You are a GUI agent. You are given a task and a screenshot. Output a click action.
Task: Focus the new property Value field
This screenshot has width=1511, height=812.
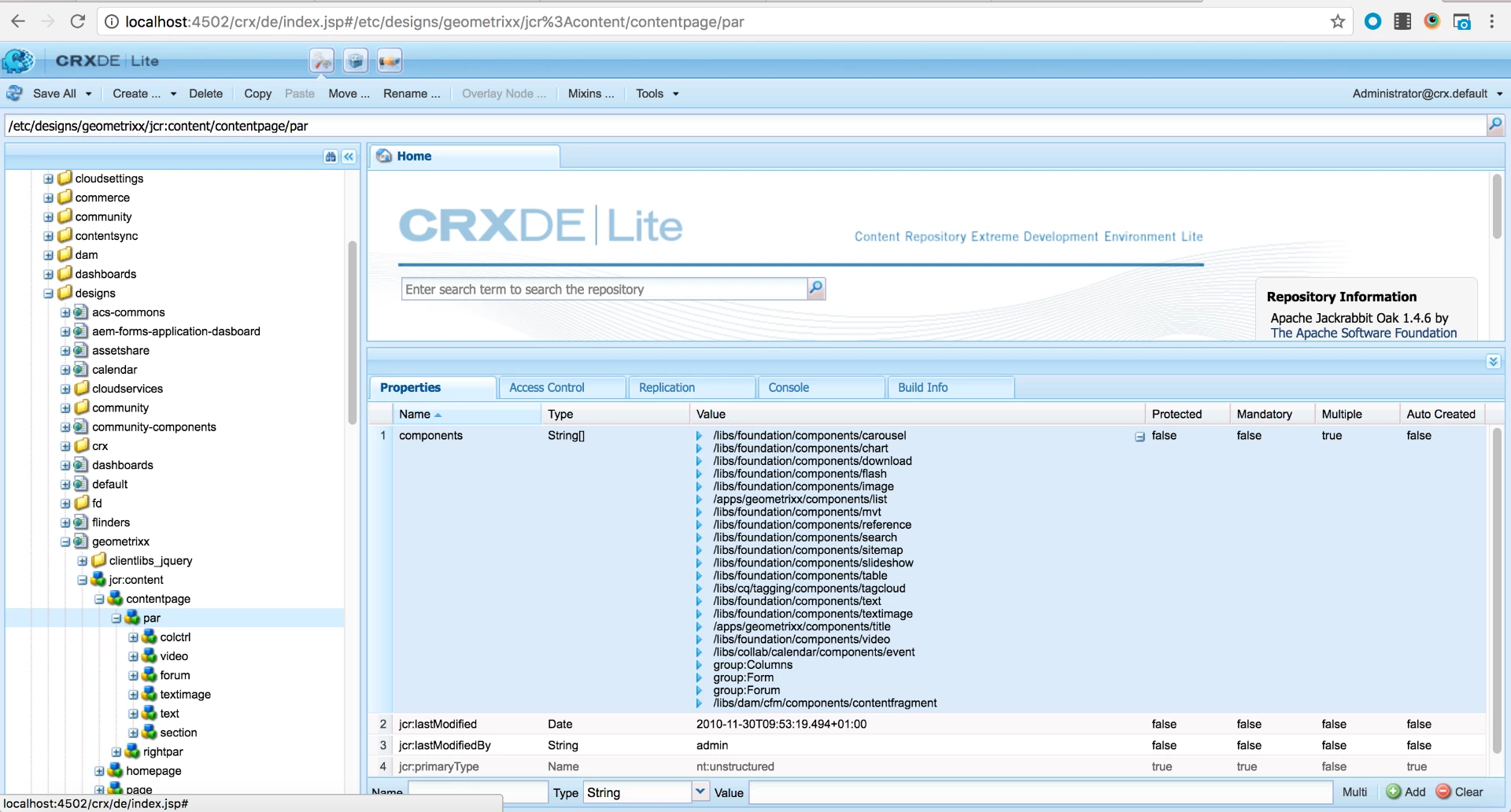click(1040, 792)
